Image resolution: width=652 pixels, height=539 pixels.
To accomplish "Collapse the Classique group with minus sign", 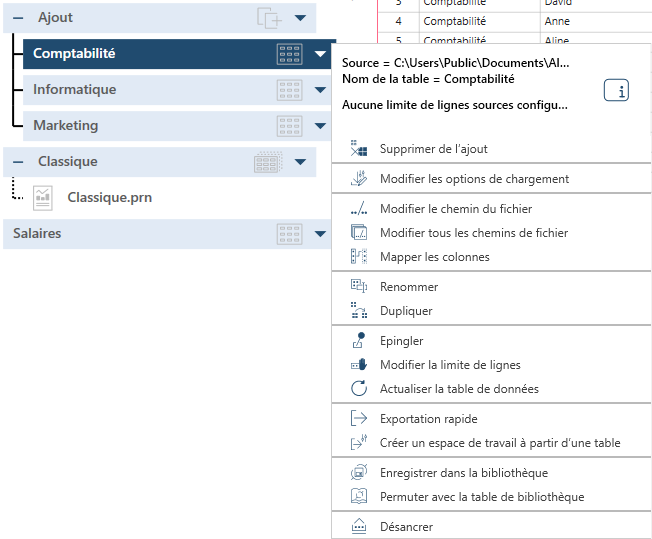I will 18,162.
